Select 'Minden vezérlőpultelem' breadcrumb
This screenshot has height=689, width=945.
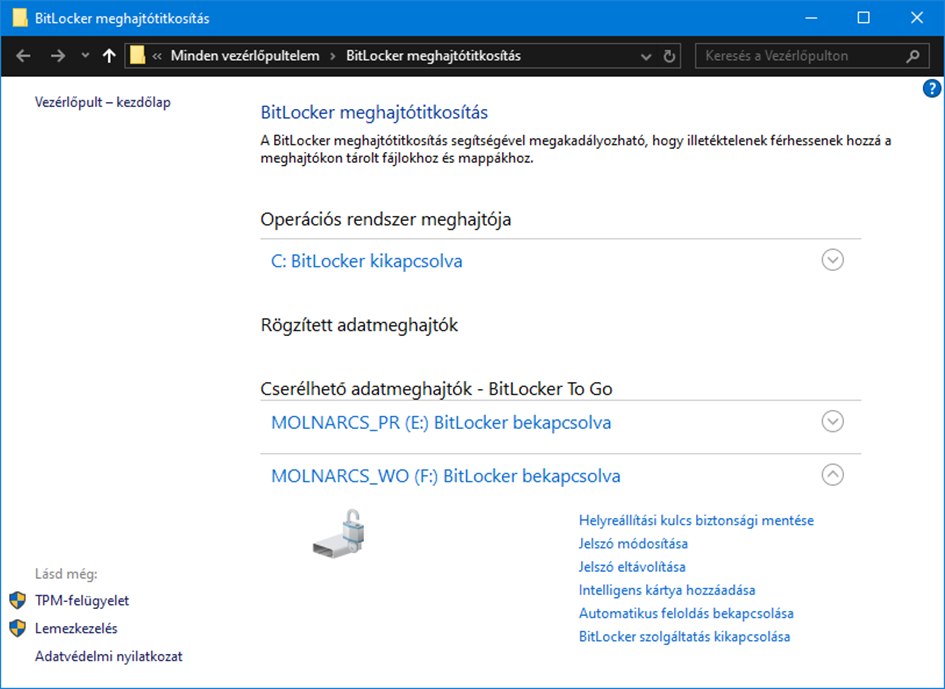[245, 56]
